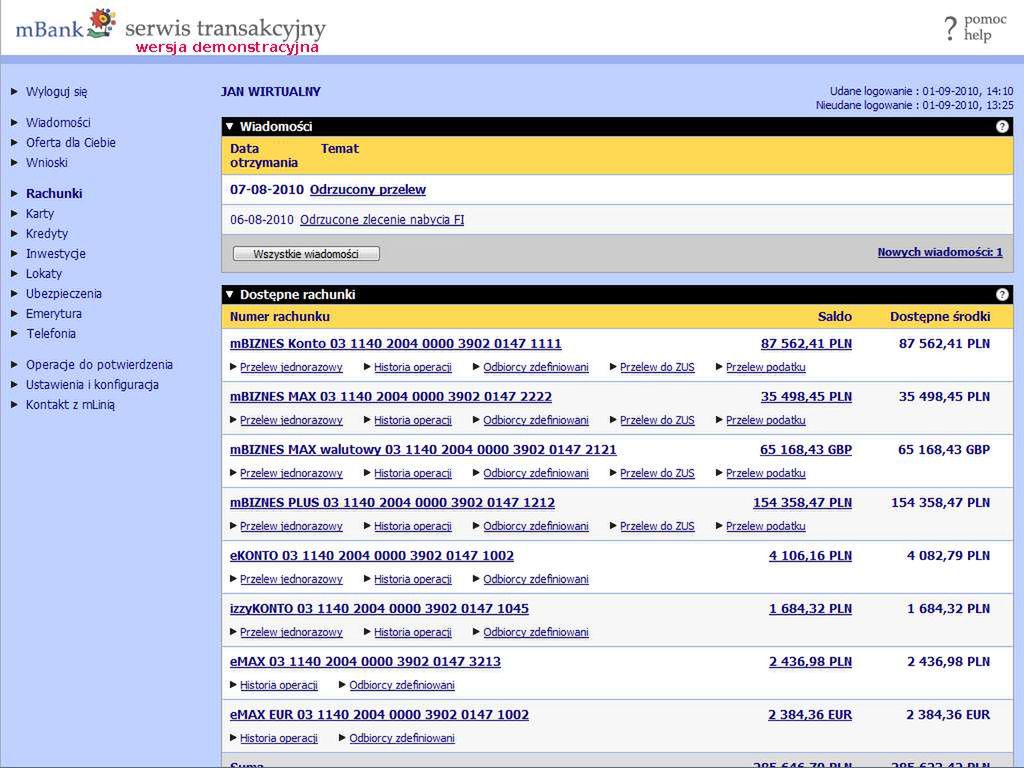The image size is (1024, 768).
Task: Click Nowych wiadomości: 1 link
Action: pos(940,252)
